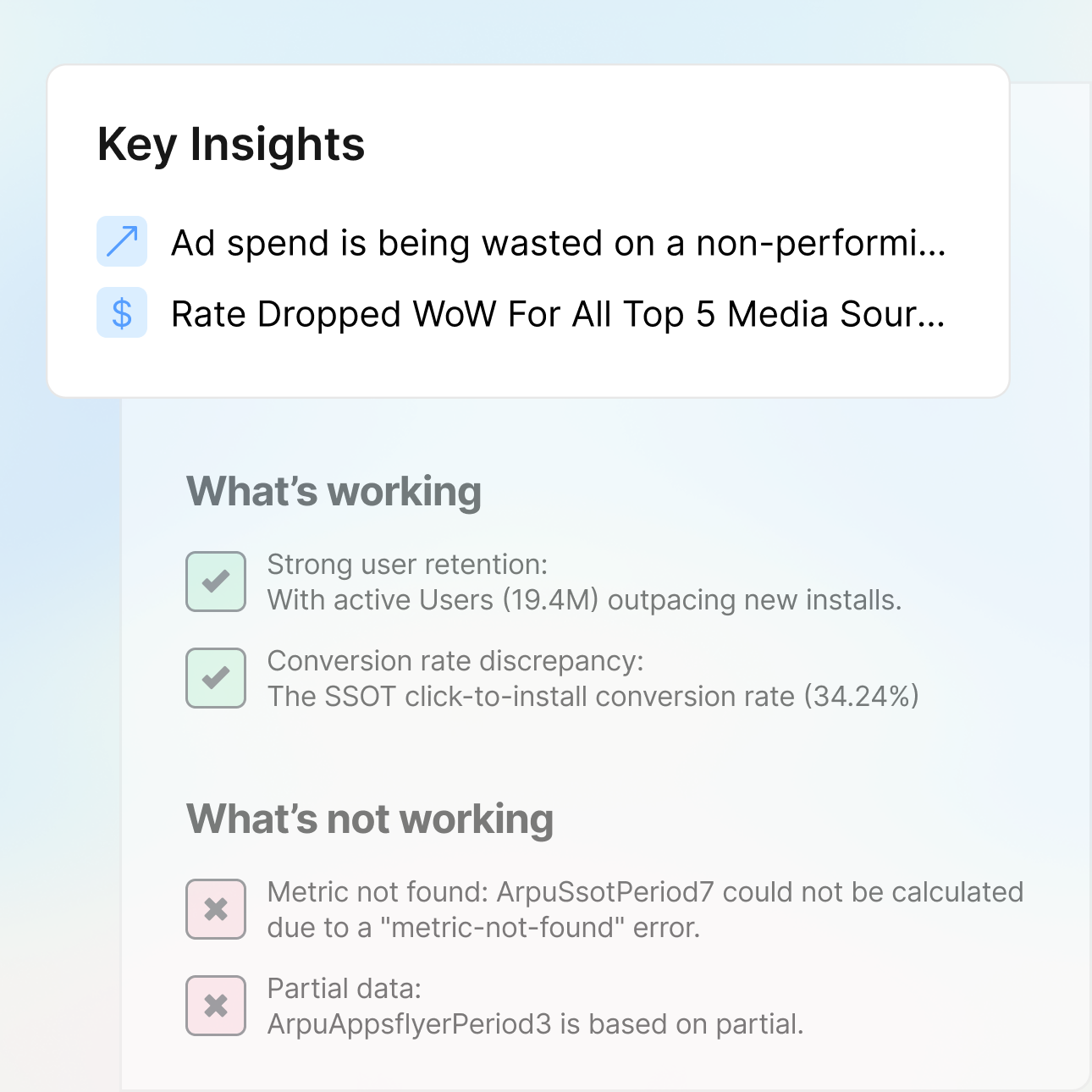
Task: Click the dollar sign icon beside Rate Dropped
Action: pyautogui.click(x=122, y=313)
